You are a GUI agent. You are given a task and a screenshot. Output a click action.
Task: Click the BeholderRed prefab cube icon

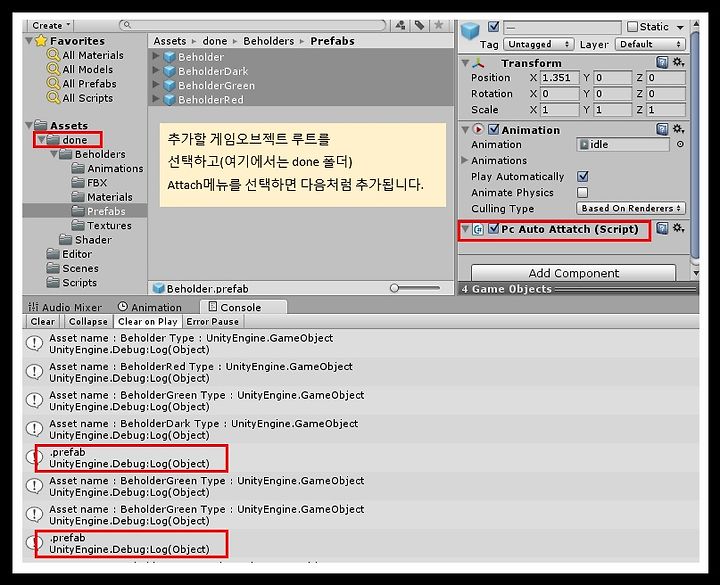(169, 100)
